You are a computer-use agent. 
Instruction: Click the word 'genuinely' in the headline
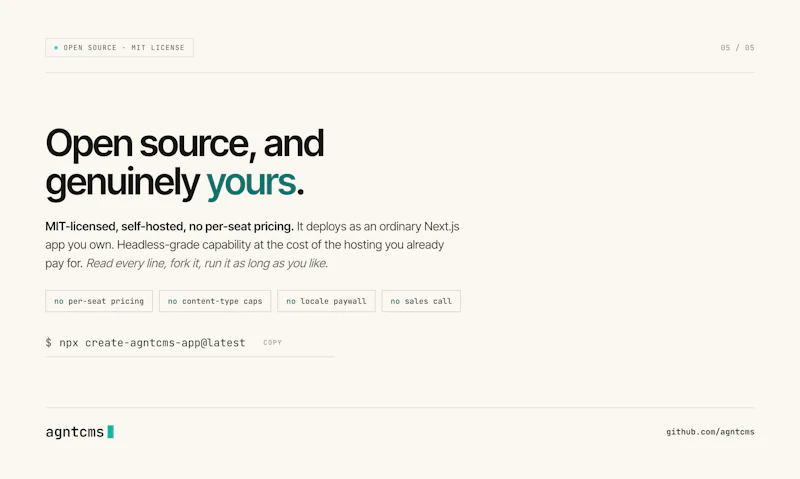point(122,183)
